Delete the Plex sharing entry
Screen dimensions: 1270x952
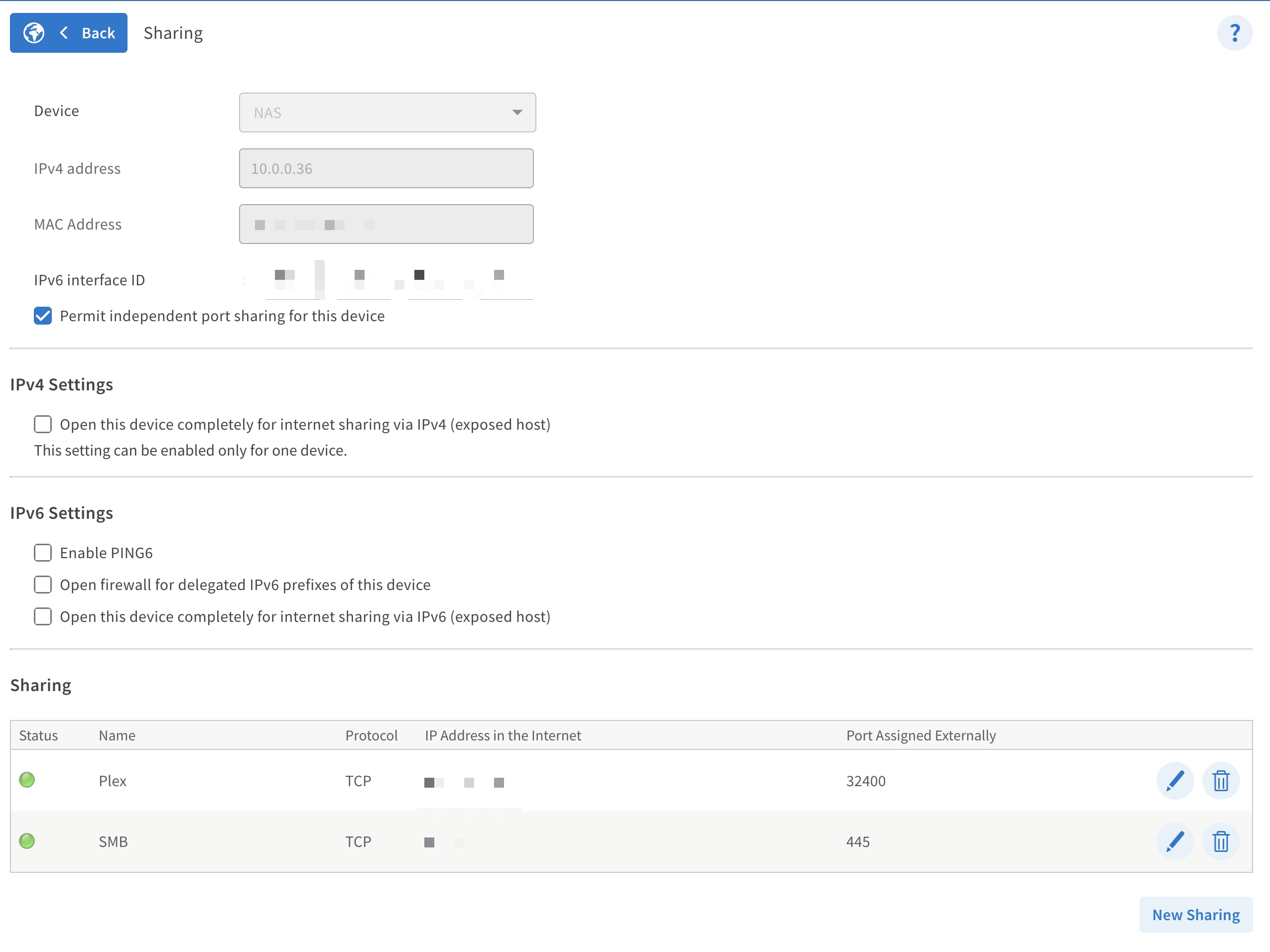point(1220,780)
